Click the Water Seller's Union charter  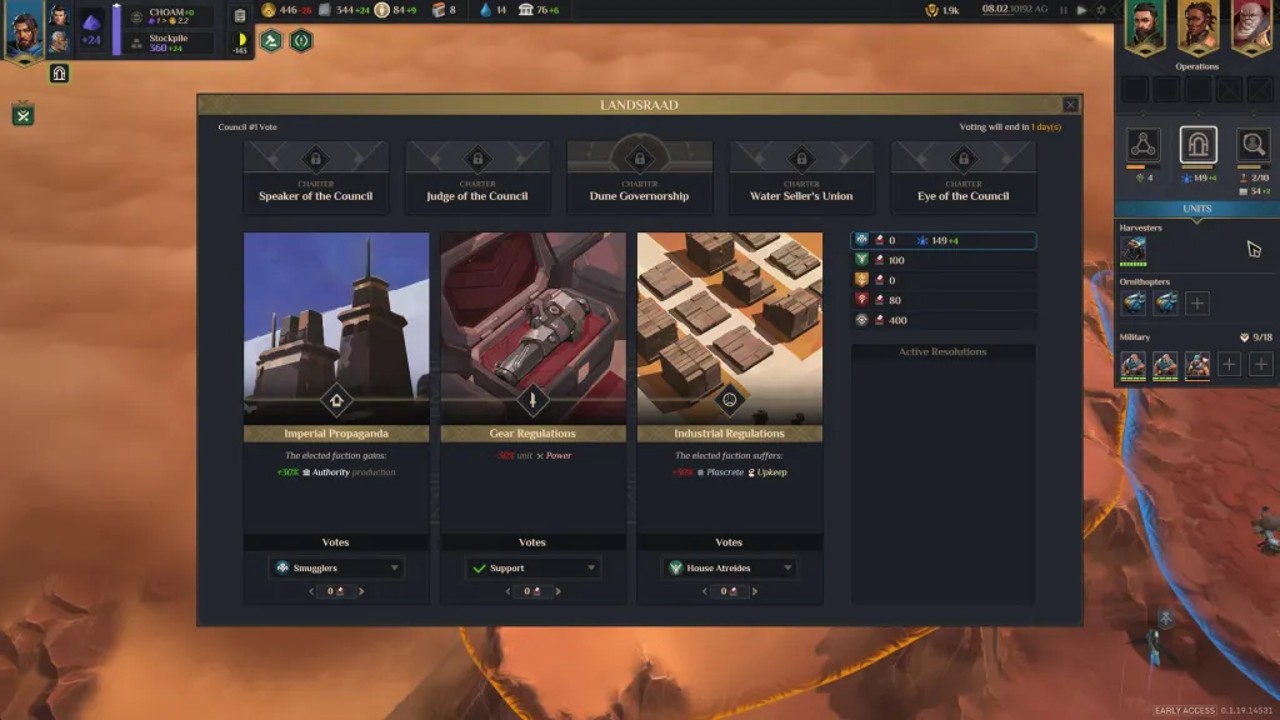(802, 177)
